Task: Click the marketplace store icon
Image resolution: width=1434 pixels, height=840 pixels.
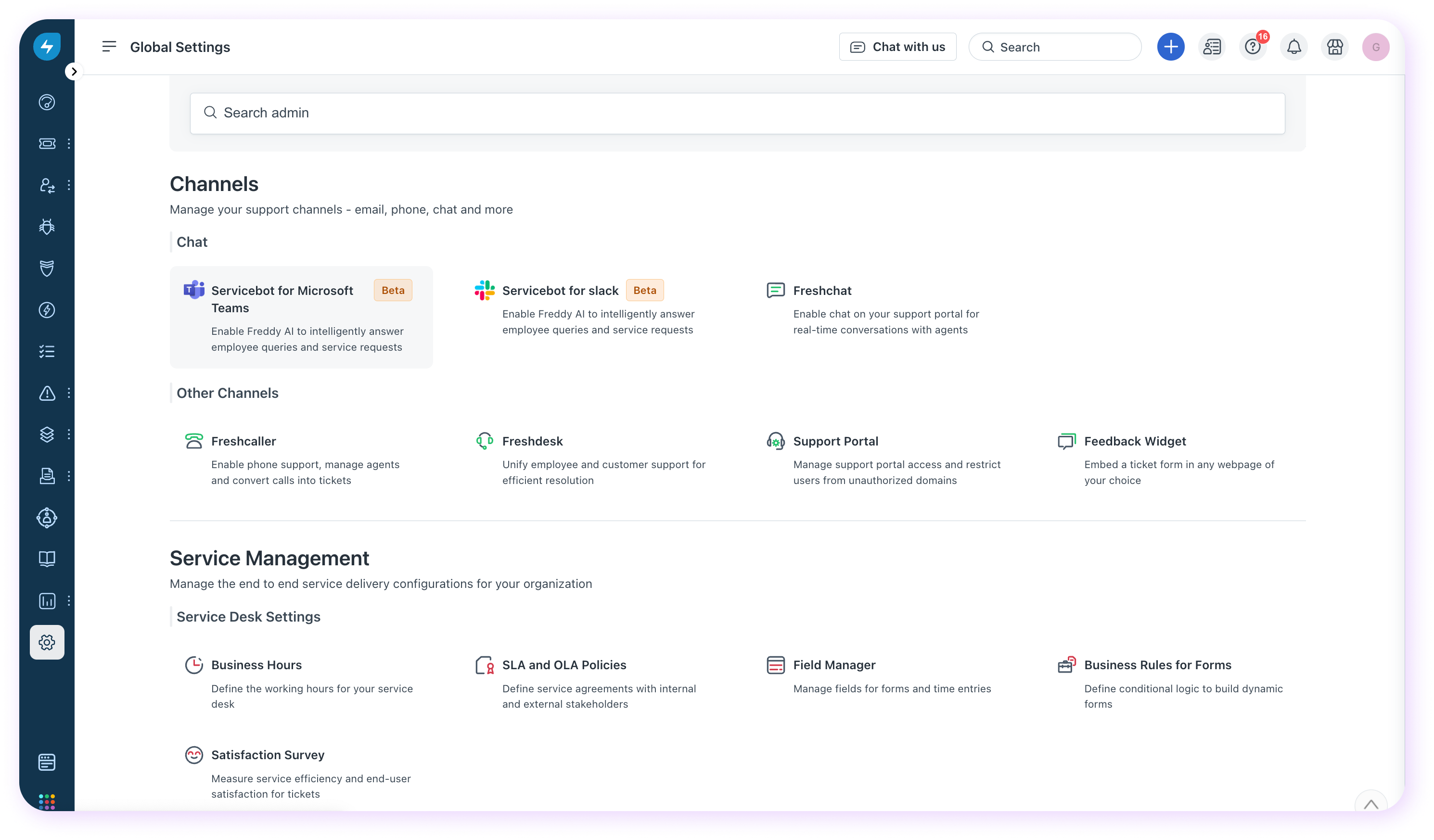Action: (1334, 47)
